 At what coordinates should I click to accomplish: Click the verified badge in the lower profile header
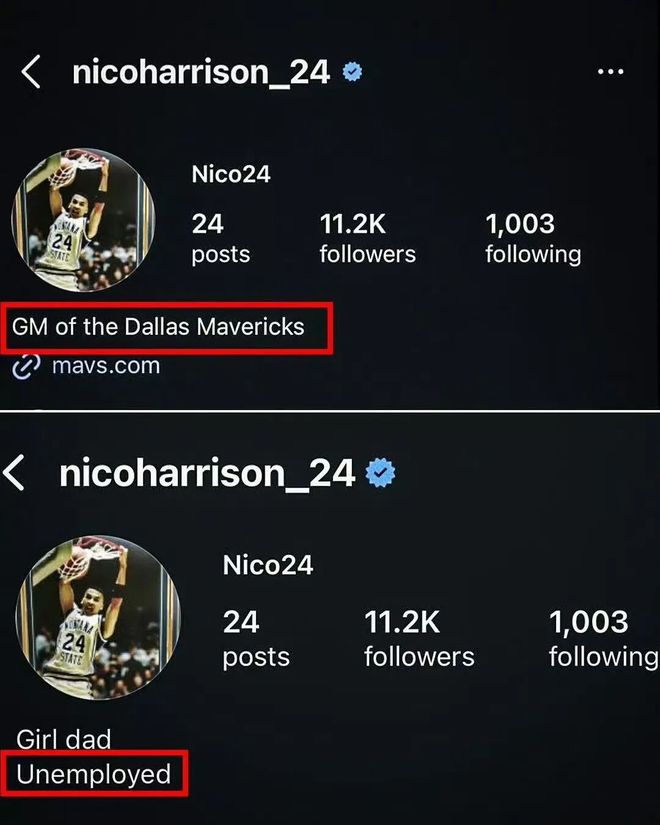(380, 473)
